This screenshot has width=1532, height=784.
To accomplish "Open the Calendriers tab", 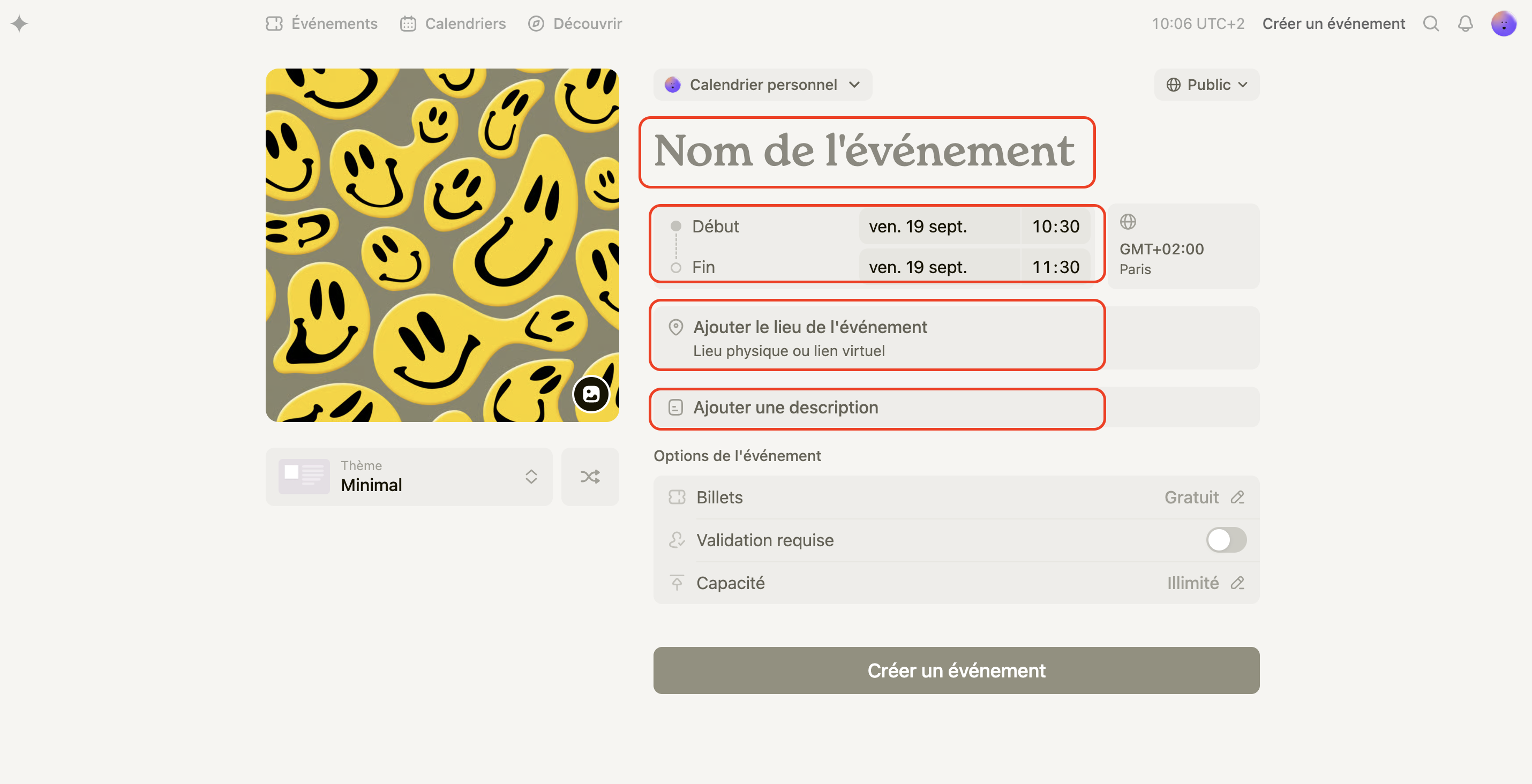I will point(453,24).
